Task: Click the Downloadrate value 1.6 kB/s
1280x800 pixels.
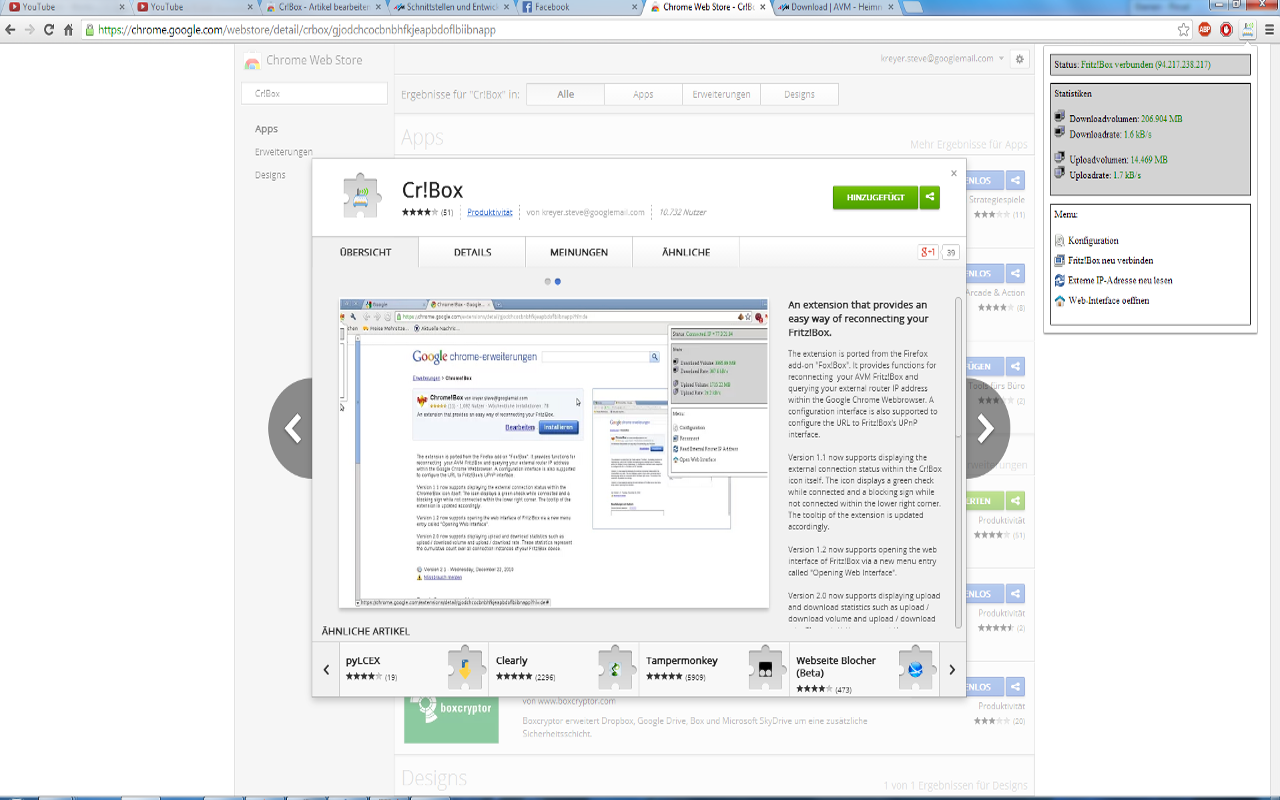Action: click(1137, 134)
